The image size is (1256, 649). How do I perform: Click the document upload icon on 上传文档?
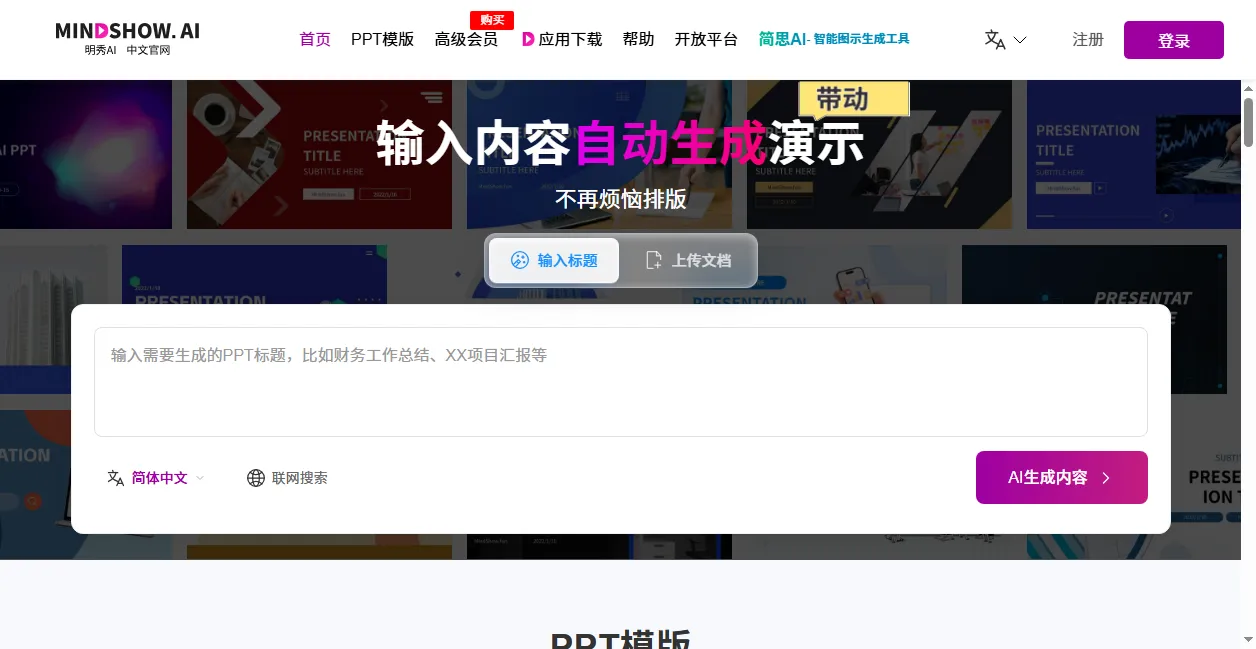[x=654, y=261]
